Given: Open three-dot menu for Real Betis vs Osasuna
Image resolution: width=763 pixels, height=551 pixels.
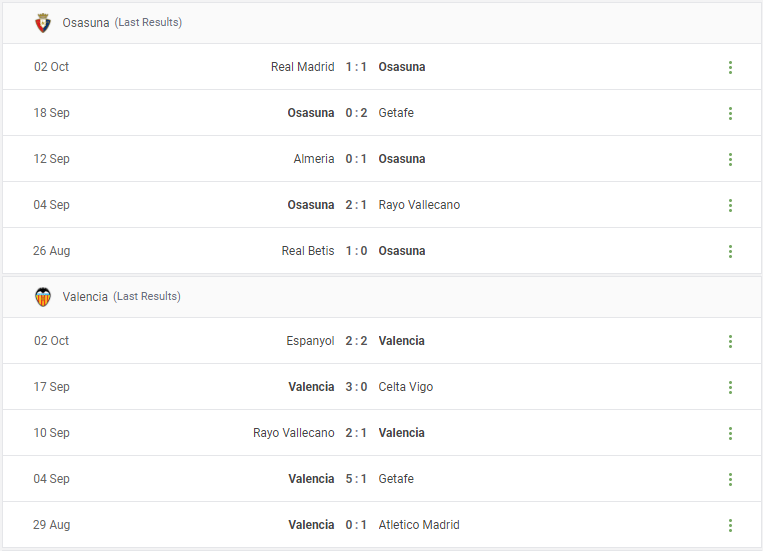Looking at the screenshot, I should 730,251.
